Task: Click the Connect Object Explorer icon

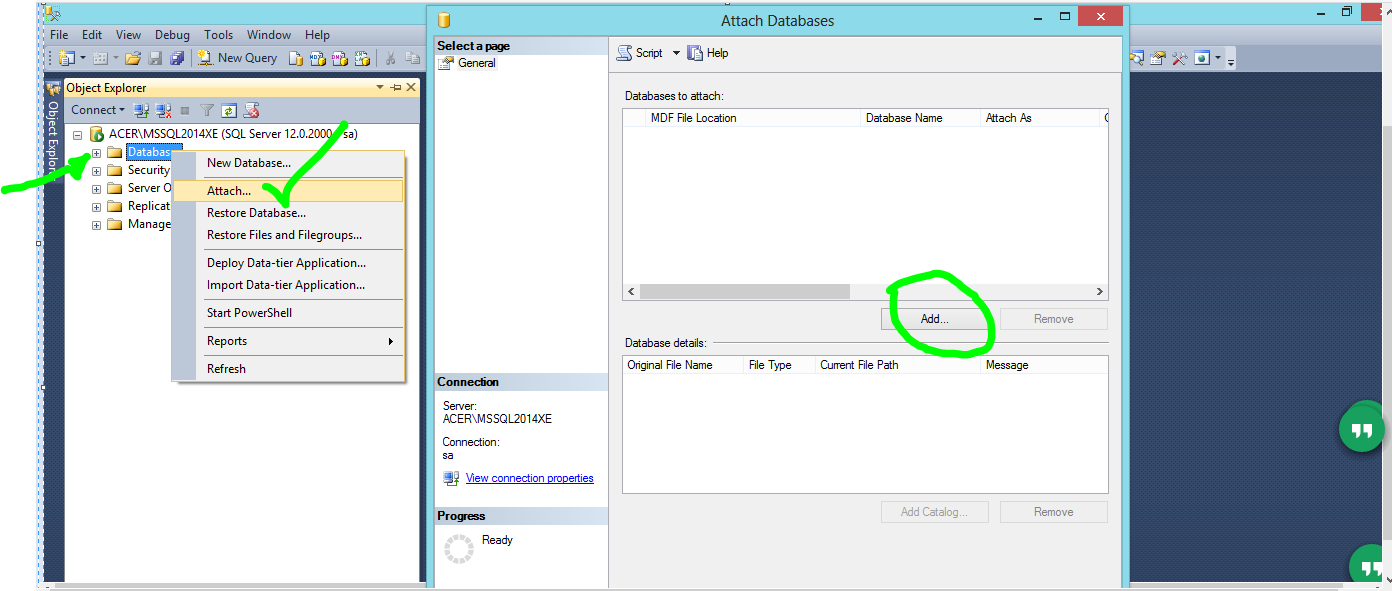Action: 142,110
